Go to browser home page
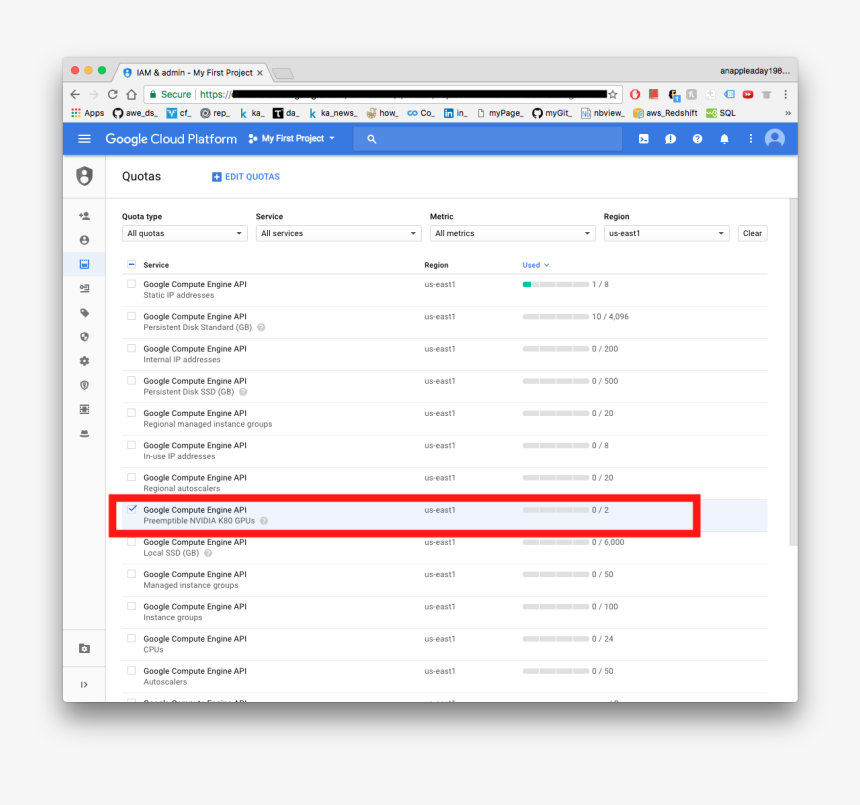 [x=131, y=94]
